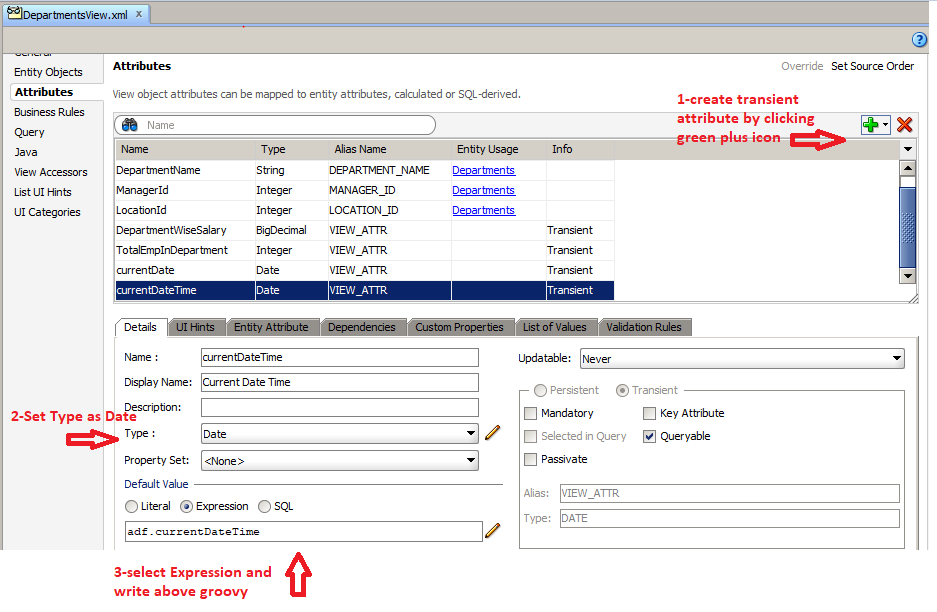The width and height of the screenshot is (937, 612).
Task: Open the dropdown arrow next to green plus
Action: (x=885, y=124)
